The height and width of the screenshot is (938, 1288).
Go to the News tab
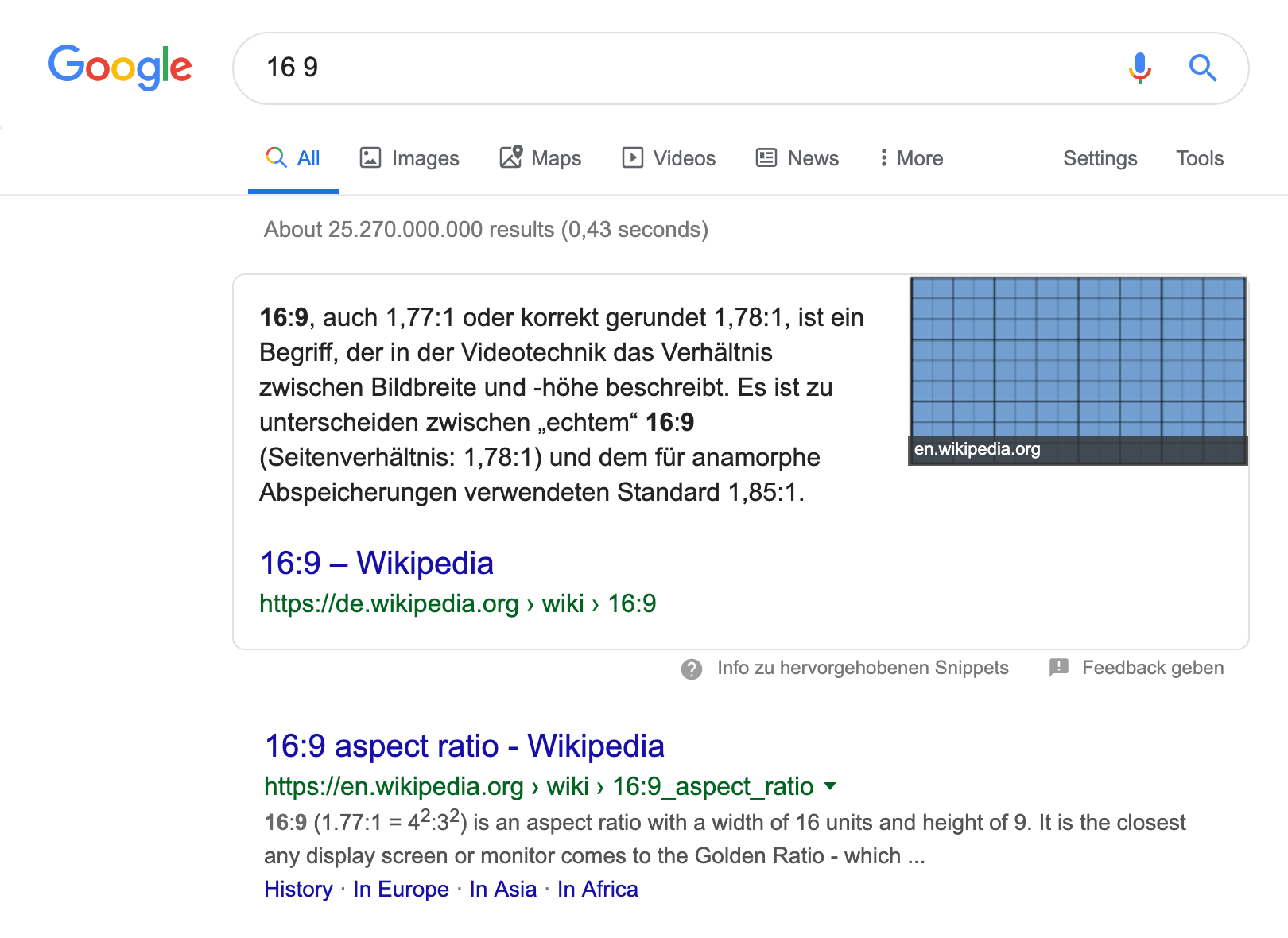pos(797,158)
